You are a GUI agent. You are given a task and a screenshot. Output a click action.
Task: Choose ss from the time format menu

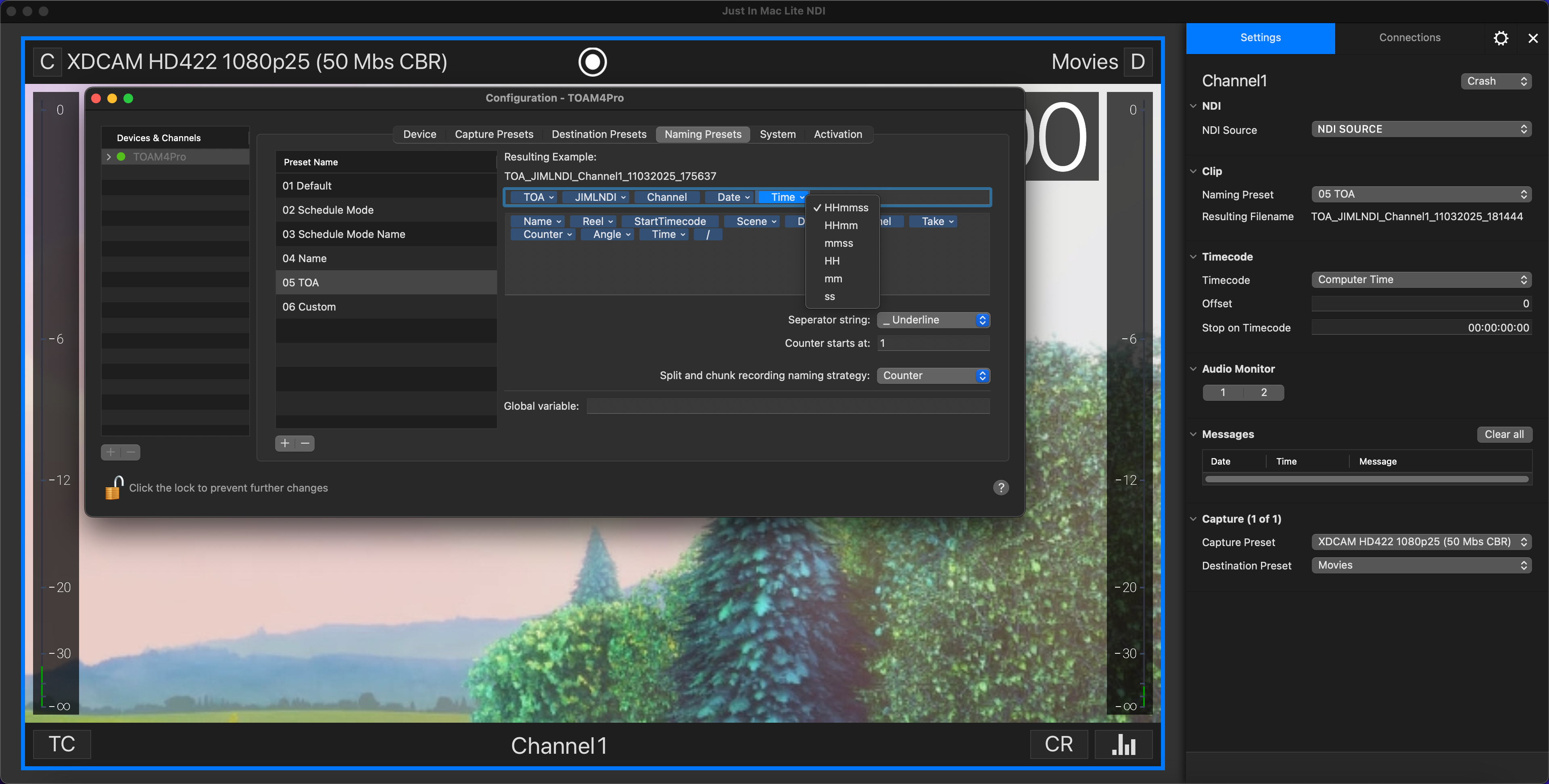(x=842, y=297)
